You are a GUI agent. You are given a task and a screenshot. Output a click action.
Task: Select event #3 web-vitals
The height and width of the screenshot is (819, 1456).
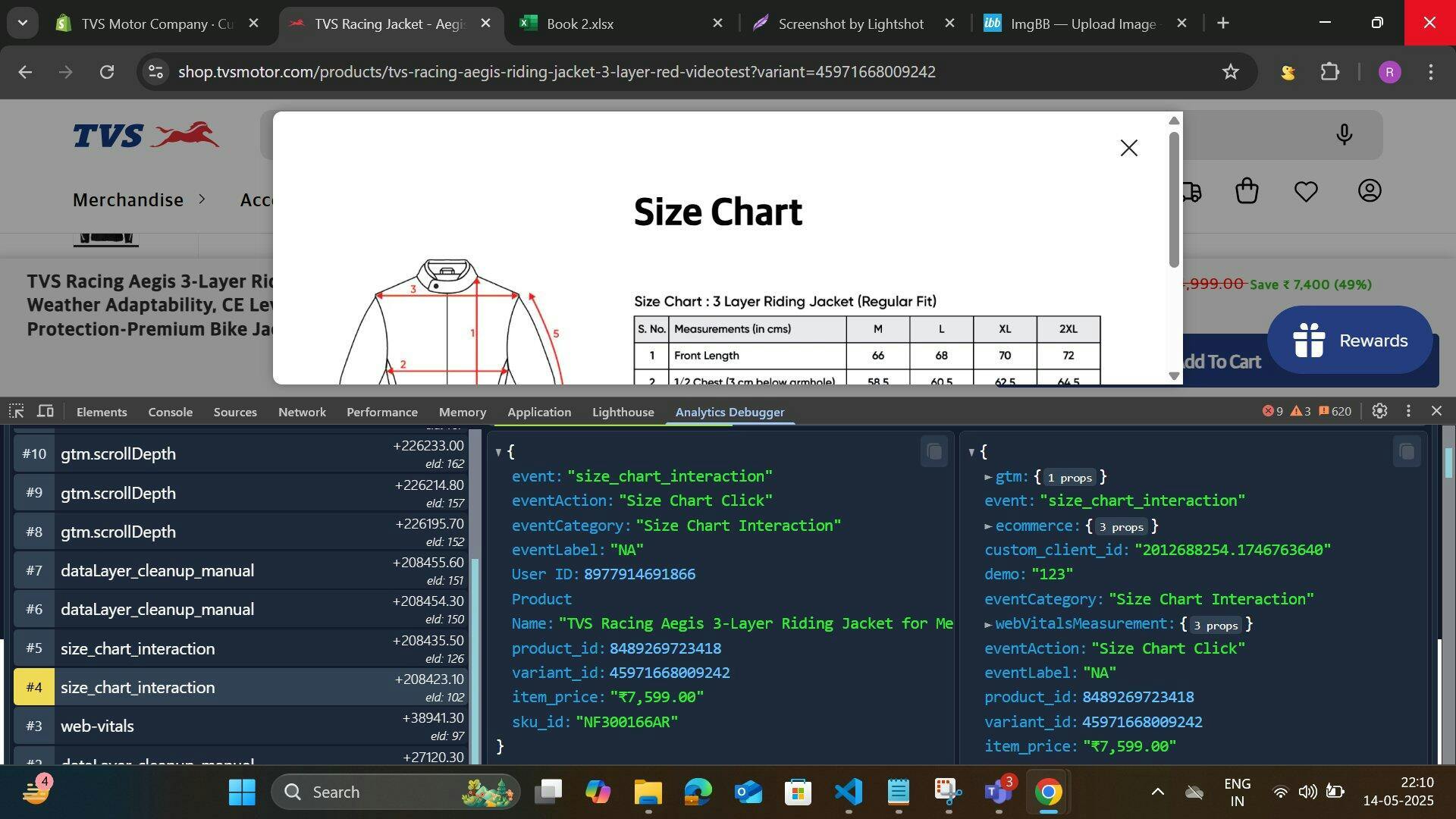click(241, 726)
